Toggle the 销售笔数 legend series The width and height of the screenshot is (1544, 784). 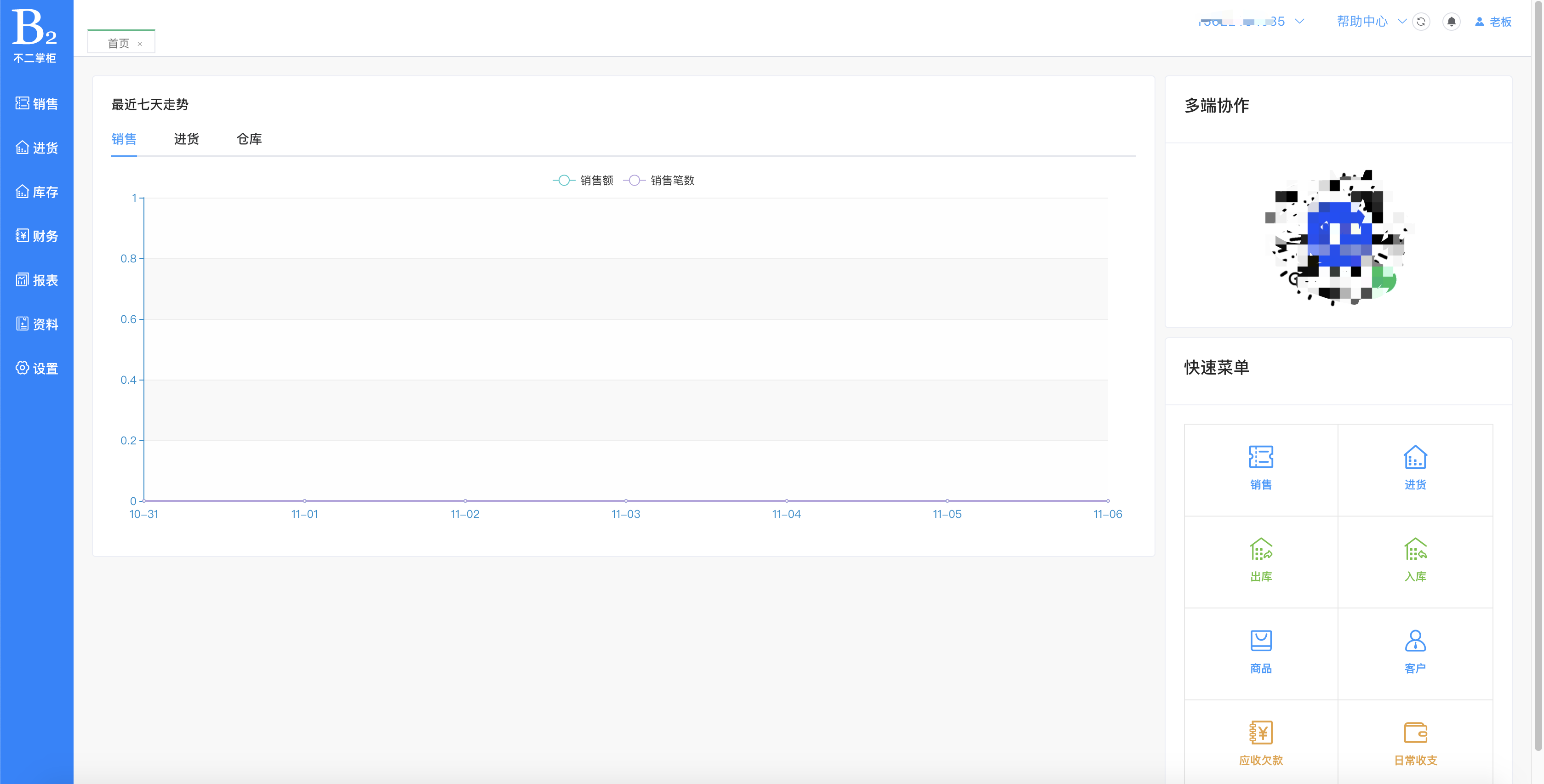(659, 180)
